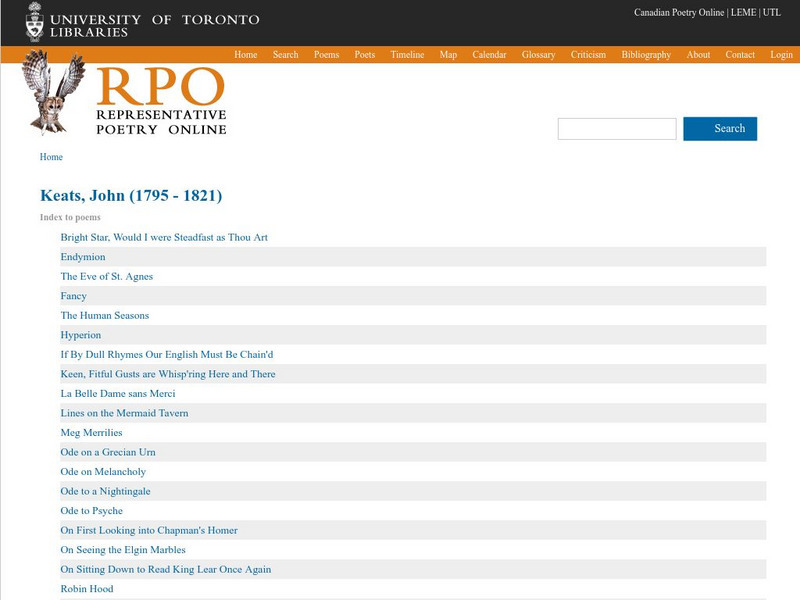Open the Fancy poem link

click(73, 296)
